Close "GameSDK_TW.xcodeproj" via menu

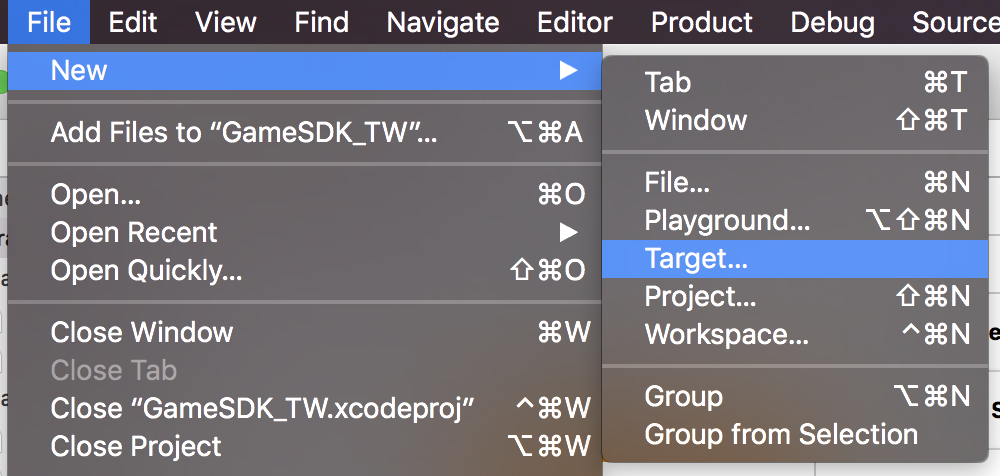pyautogui.click(x=262, y=409)
